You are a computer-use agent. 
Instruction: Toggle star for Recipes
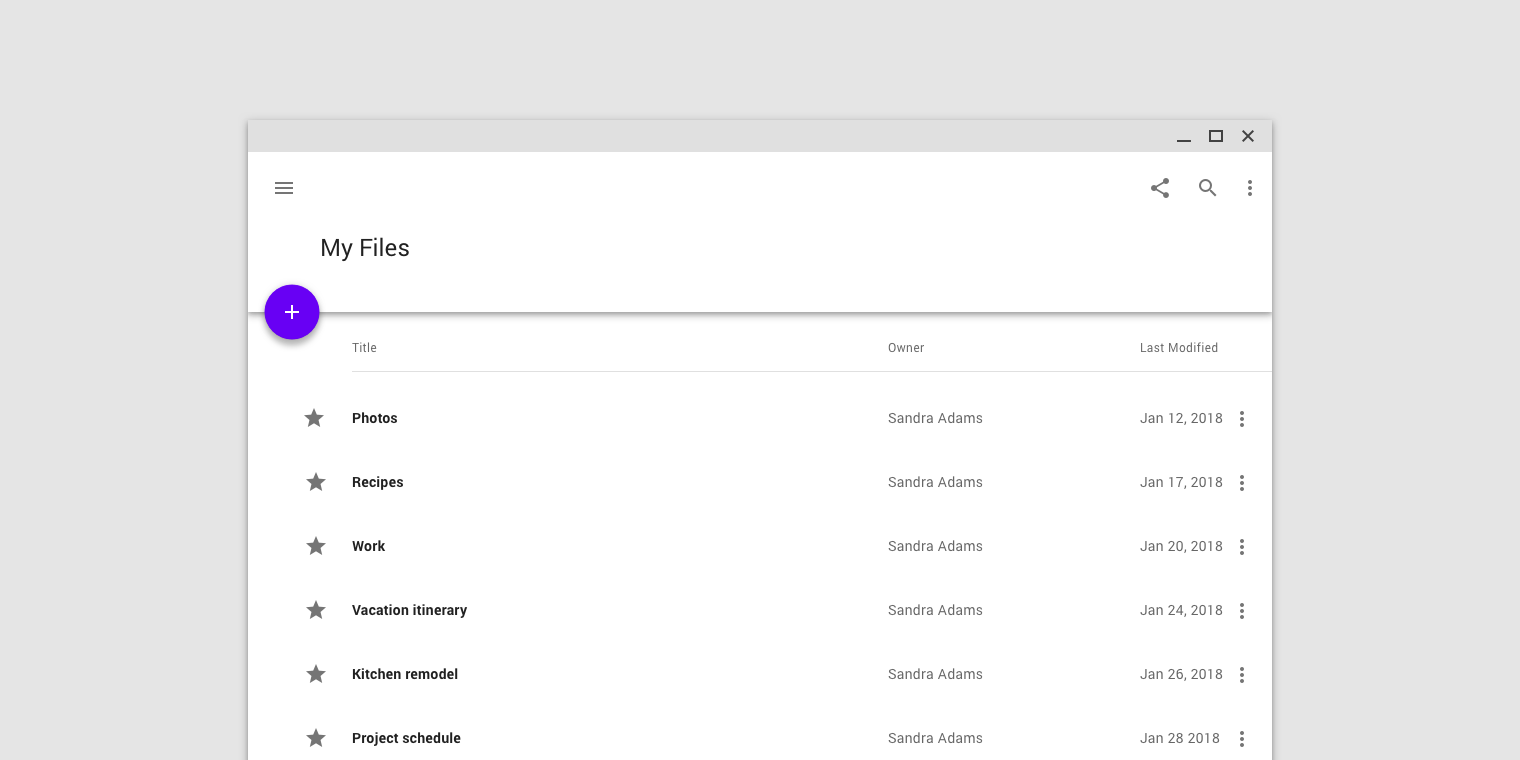[316, 482]
